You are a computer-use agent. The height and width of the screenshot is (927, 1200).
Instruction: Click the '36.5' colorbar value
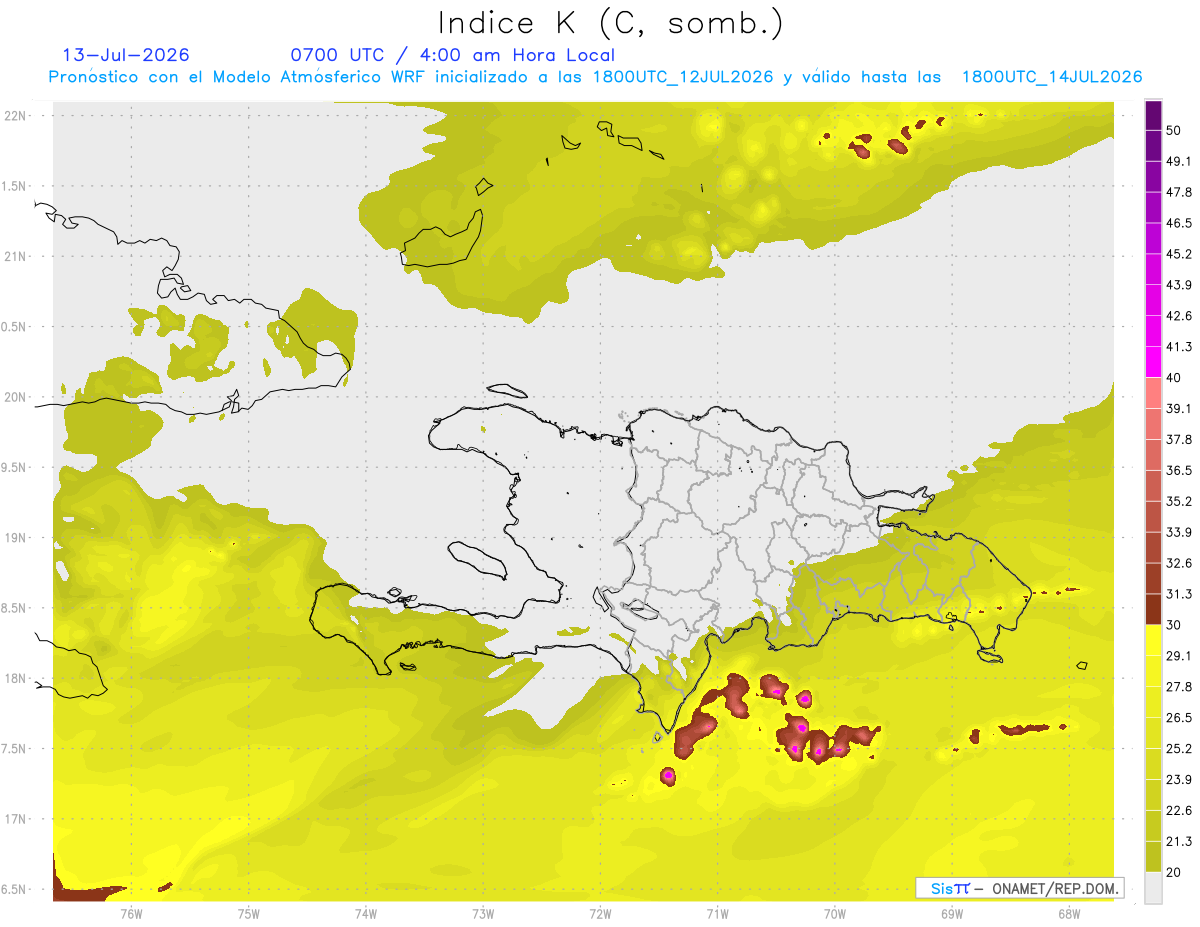point(1179,471)
